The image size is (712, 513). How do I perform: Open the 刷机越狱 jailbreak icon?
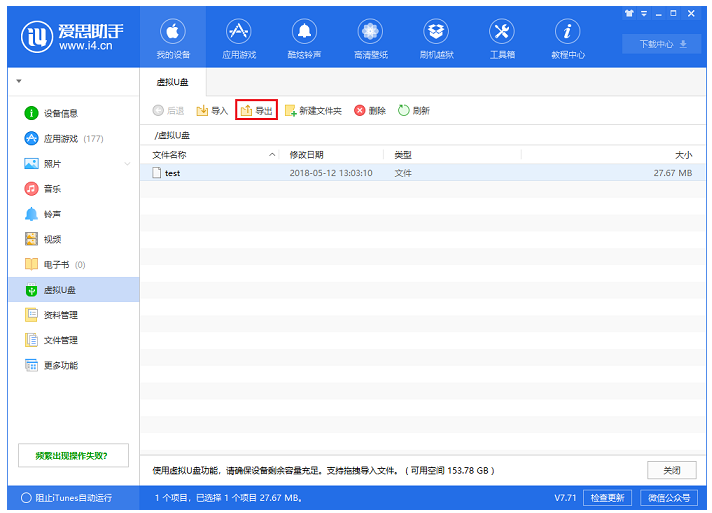436,38
